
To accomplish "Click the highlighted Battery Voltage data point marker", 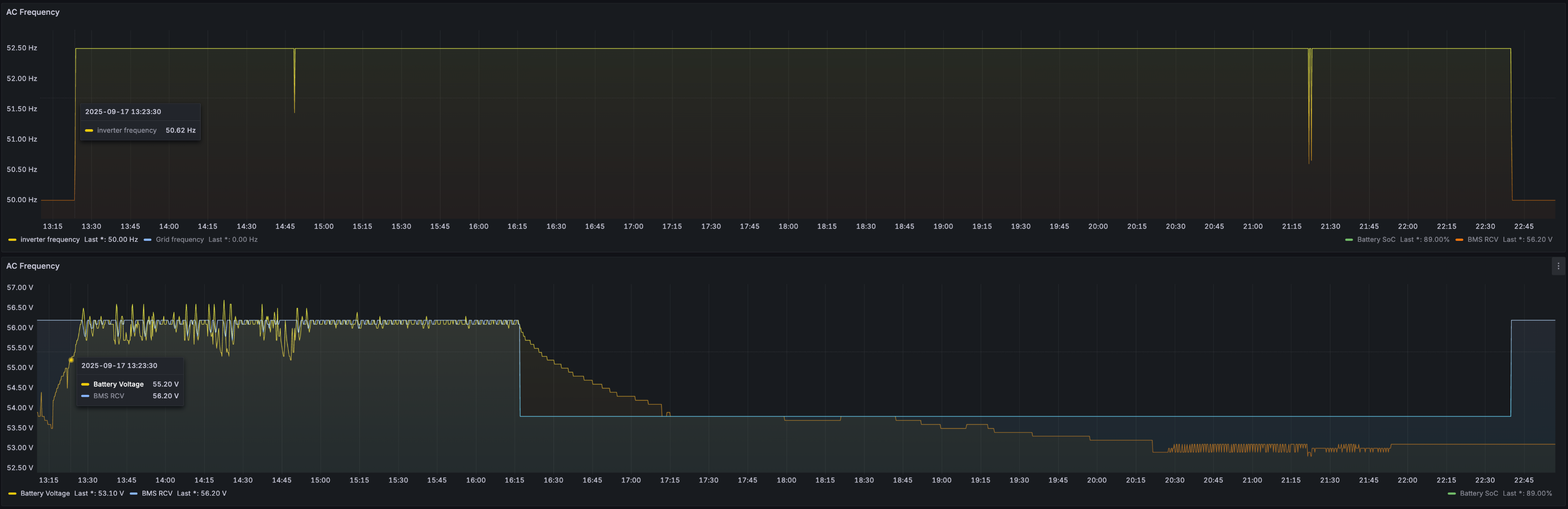I will pyautogui.click(x=71, y=360).
